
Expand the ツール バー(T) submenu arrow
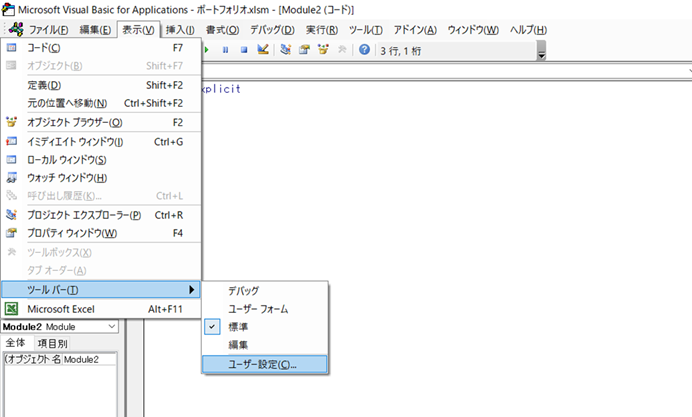(x=192, y=289)
